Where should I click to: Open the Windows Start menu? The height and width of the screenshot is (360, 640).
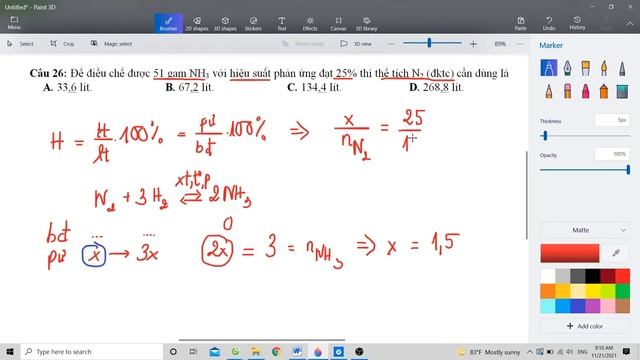point(10,351)
